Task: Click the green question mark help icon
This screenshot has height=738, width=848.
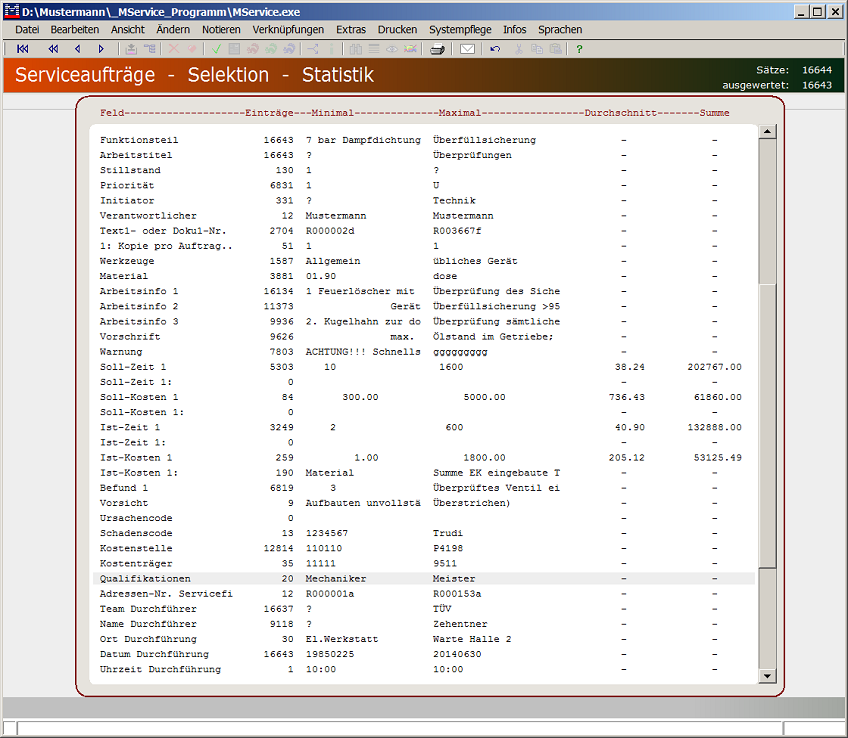Action: click(x=579, y=48)
